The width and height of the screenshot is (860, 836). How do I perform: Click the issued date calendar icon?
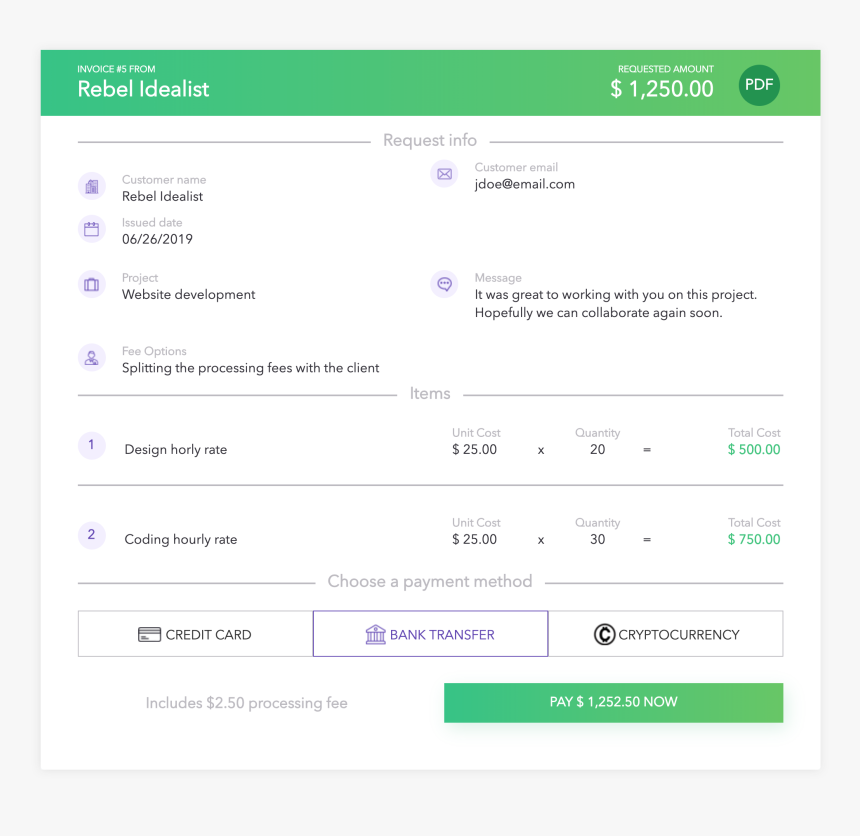point(92,229)
